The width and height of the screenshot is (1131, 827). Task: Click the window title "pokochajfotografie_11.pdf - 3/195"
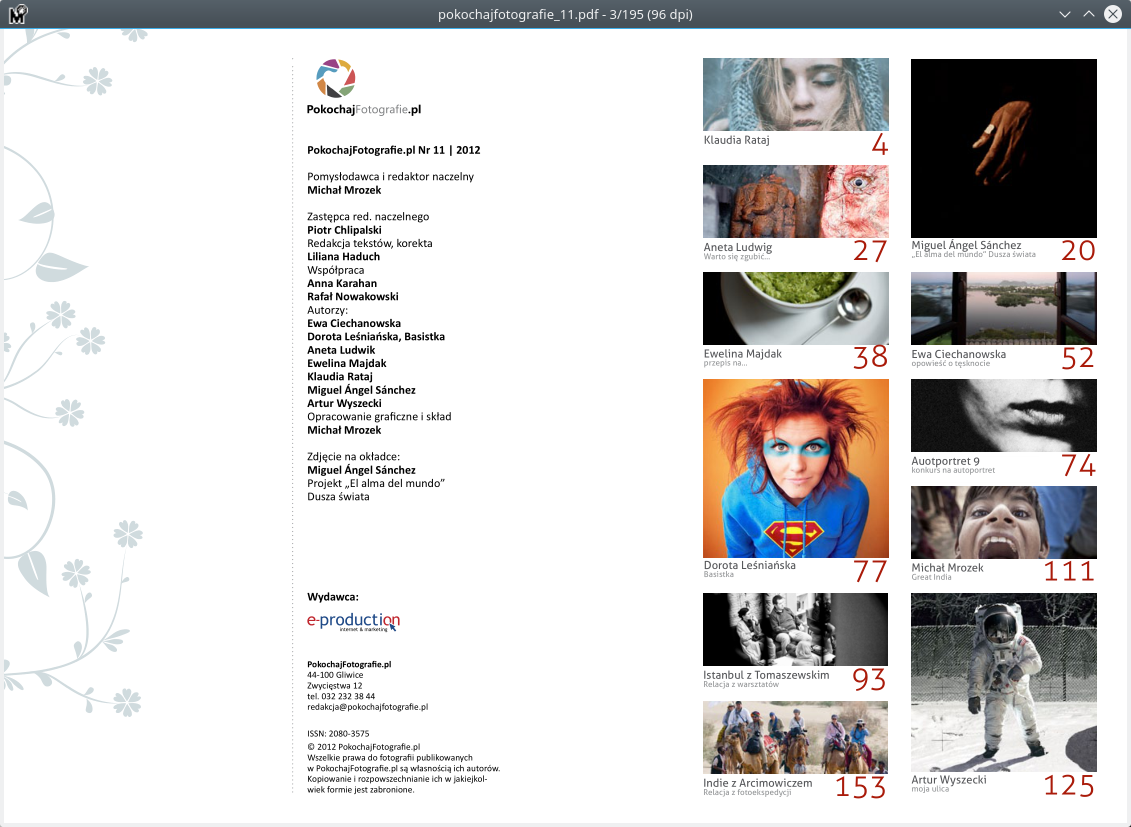tap(565, 14)
